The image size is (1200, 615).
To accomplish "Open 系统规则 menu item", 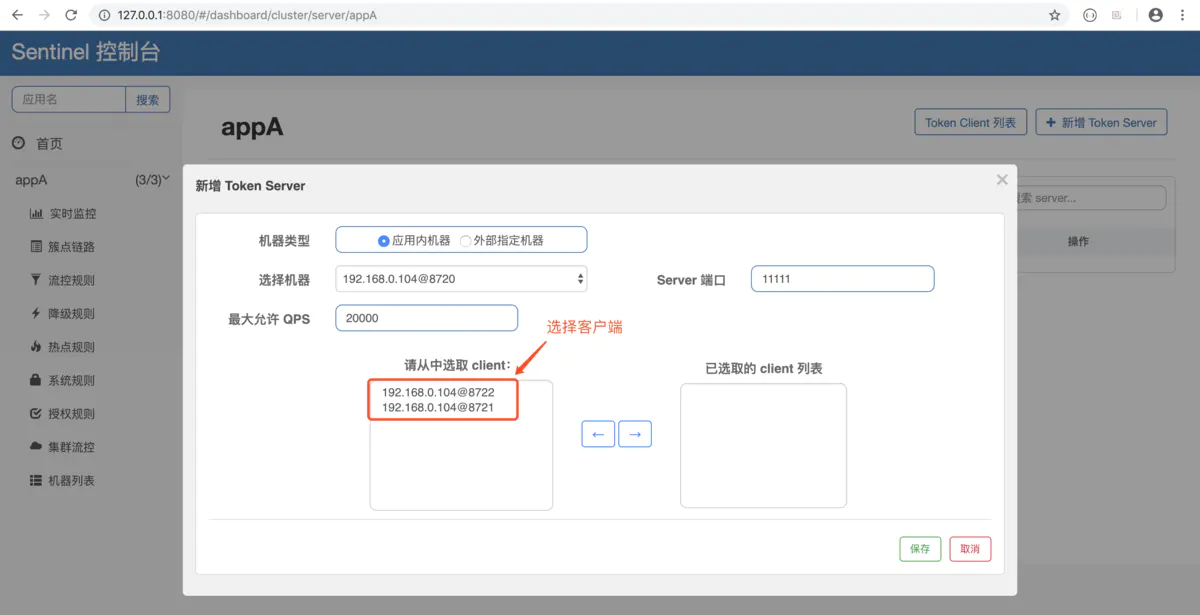I will 72,380.
